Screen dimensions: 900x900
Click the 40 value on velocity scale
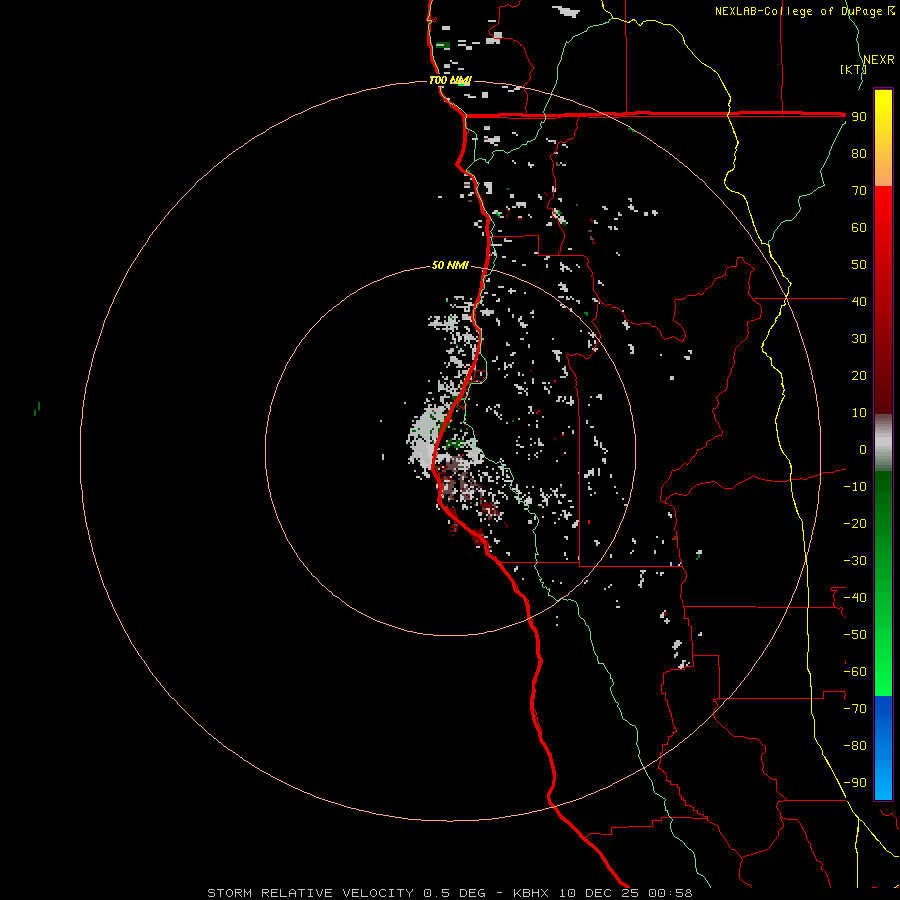(x=859, y=301)
